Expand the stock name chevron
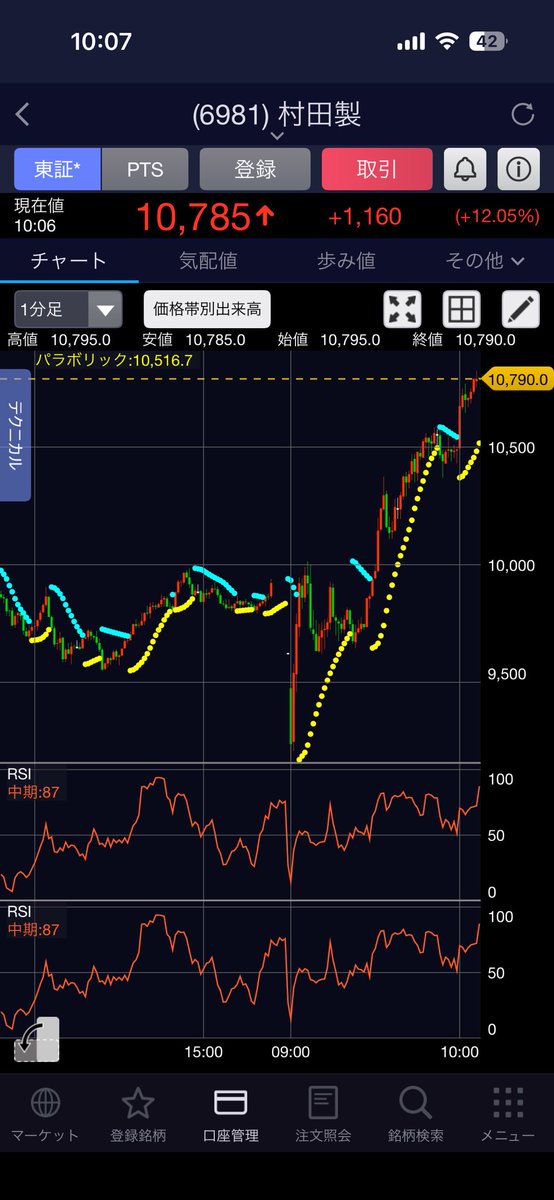554x1200 pixels. point(277,136)
